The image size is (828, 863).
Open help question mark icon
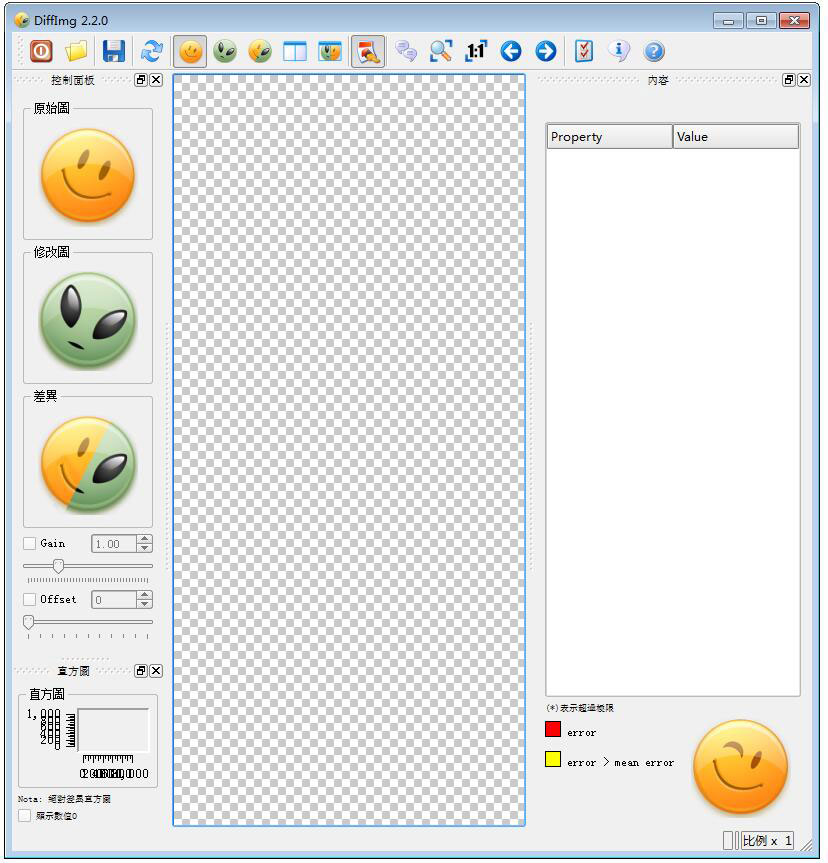[x=654, y=52]
